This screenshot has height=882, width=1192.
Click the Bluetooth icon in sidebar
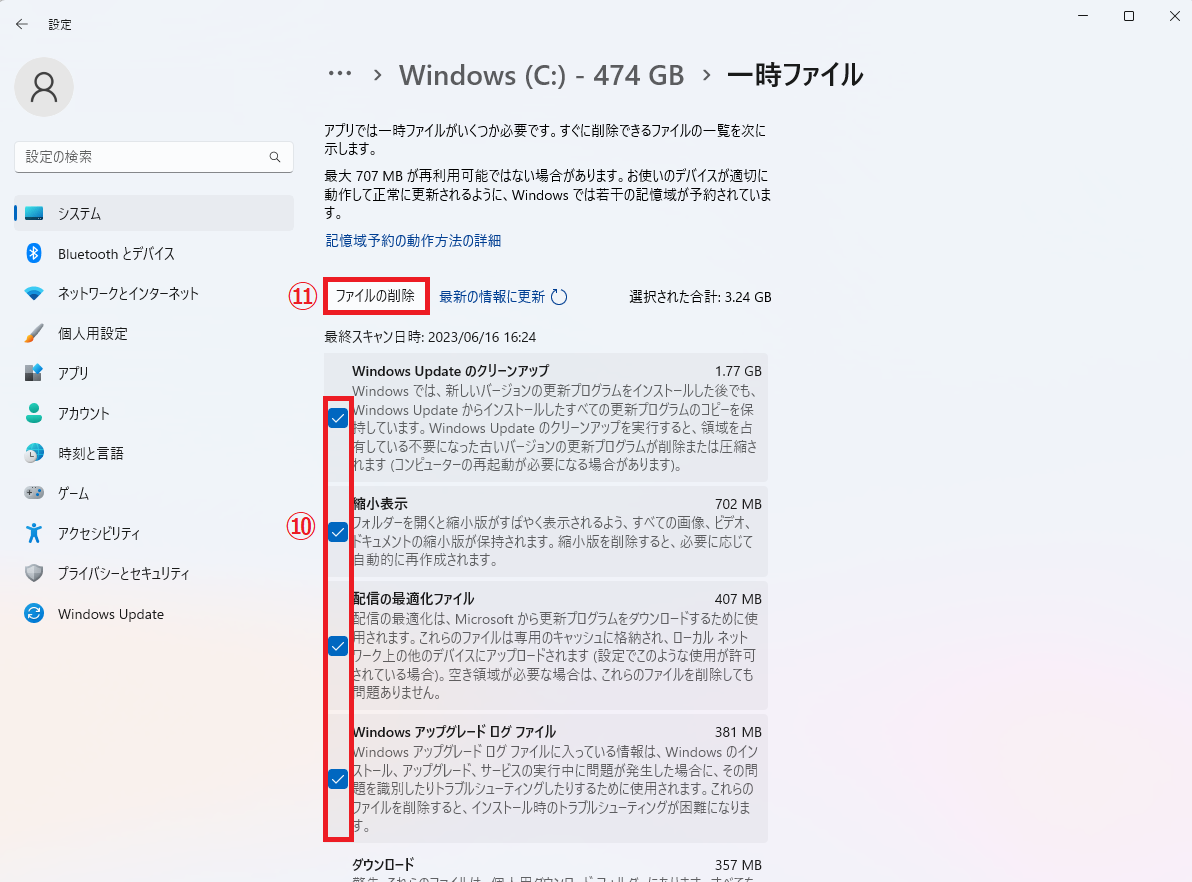click(34, 253)
